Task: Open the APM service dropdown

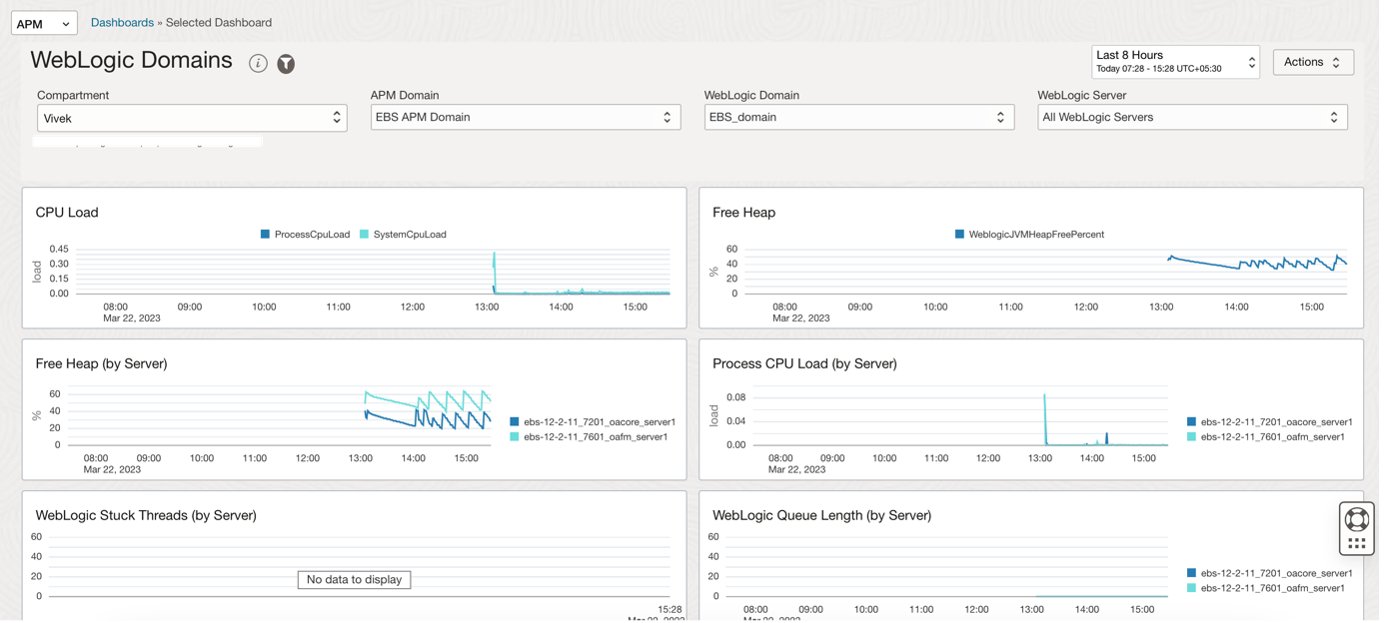Action: pos(44,24)
